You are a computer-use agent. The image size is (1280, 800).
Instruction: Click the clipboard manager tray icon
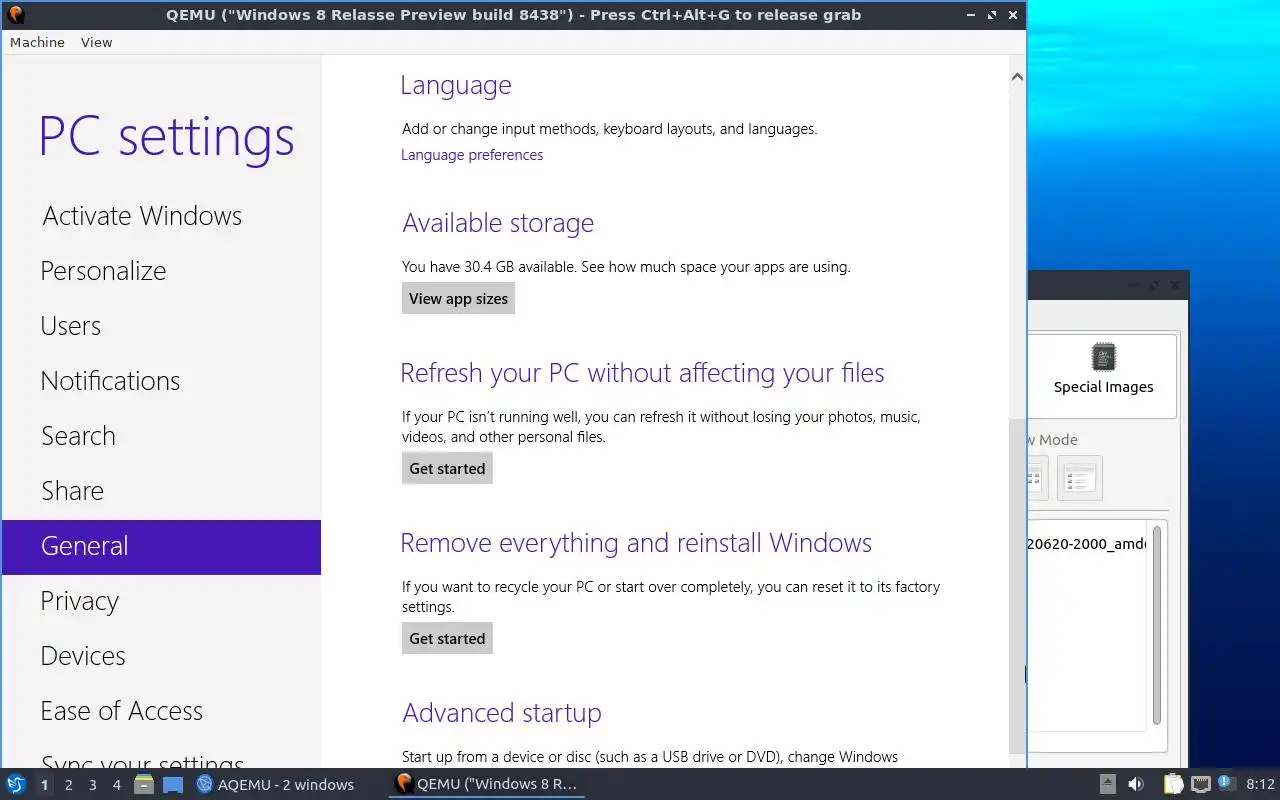pyautogui.click(x=1173, y=784)
